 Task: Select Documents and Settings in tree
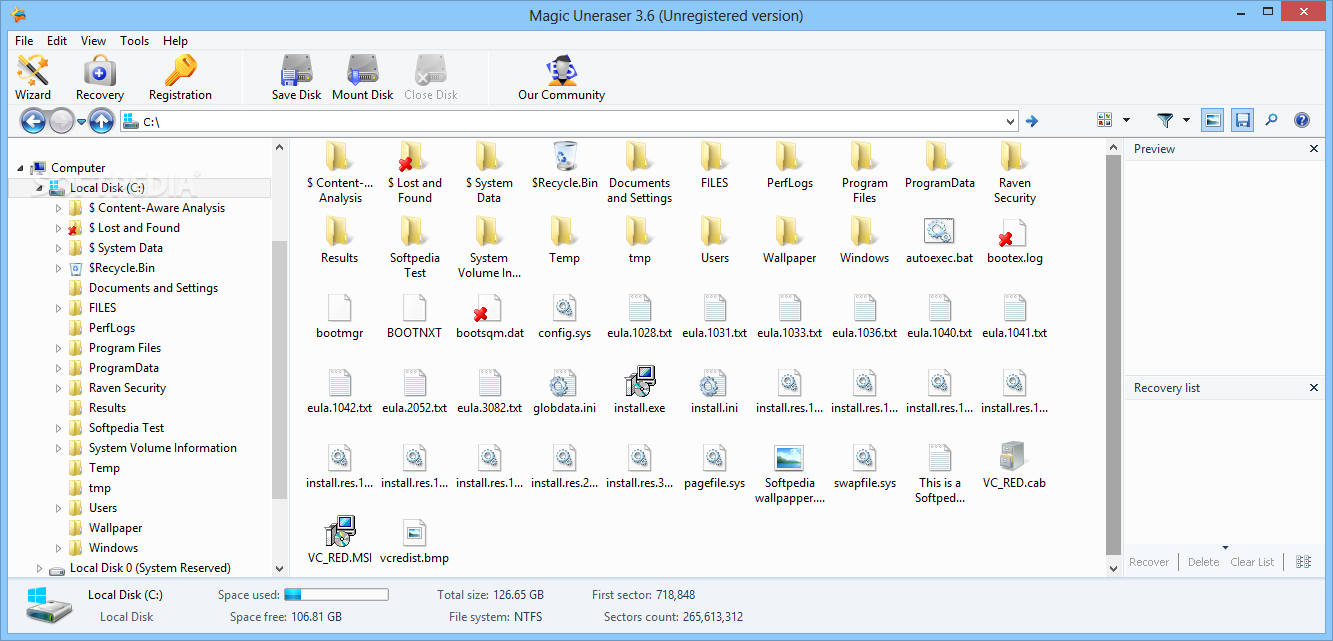(153, 288)
